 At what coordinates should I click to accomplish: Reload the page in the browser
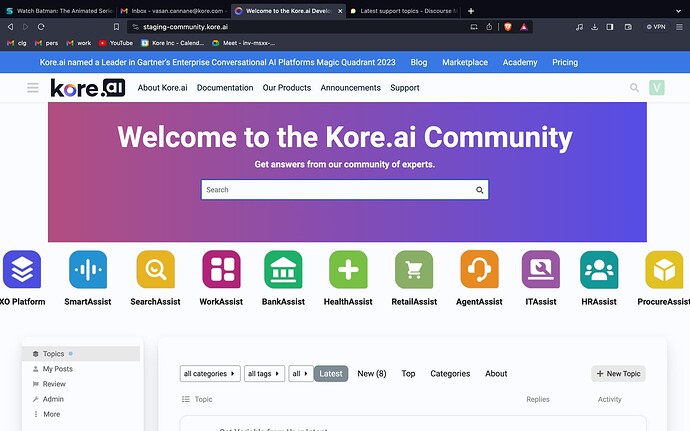click(41, 27)
